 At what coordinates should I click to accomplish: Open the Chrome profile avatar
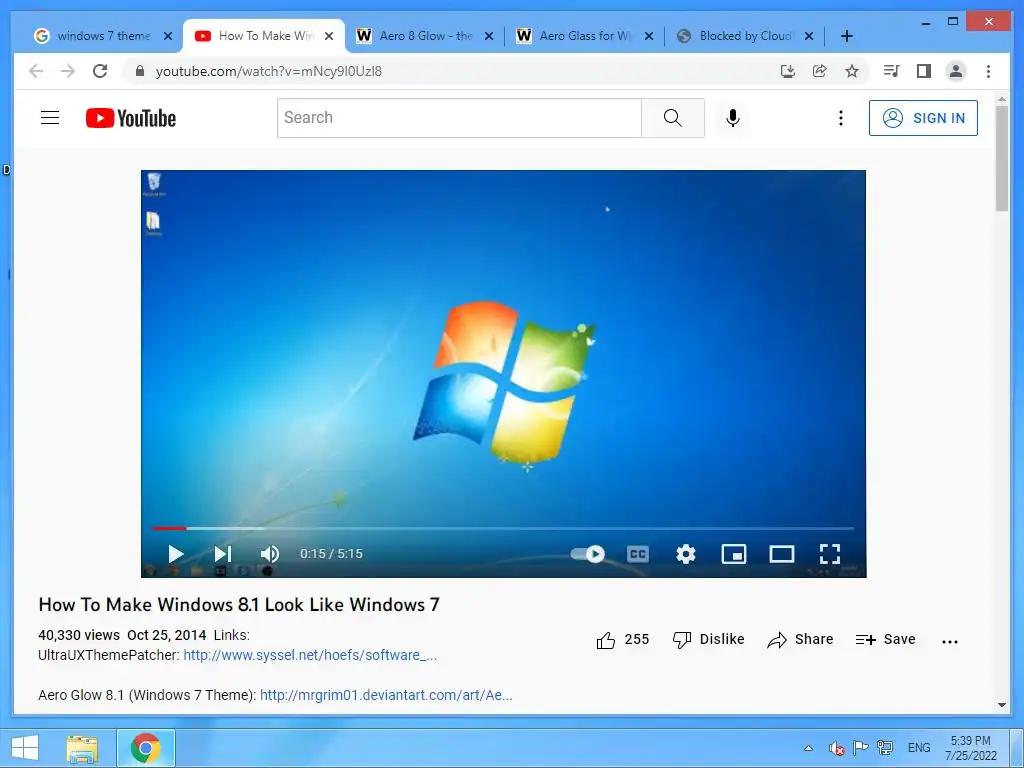coord(955,71)
